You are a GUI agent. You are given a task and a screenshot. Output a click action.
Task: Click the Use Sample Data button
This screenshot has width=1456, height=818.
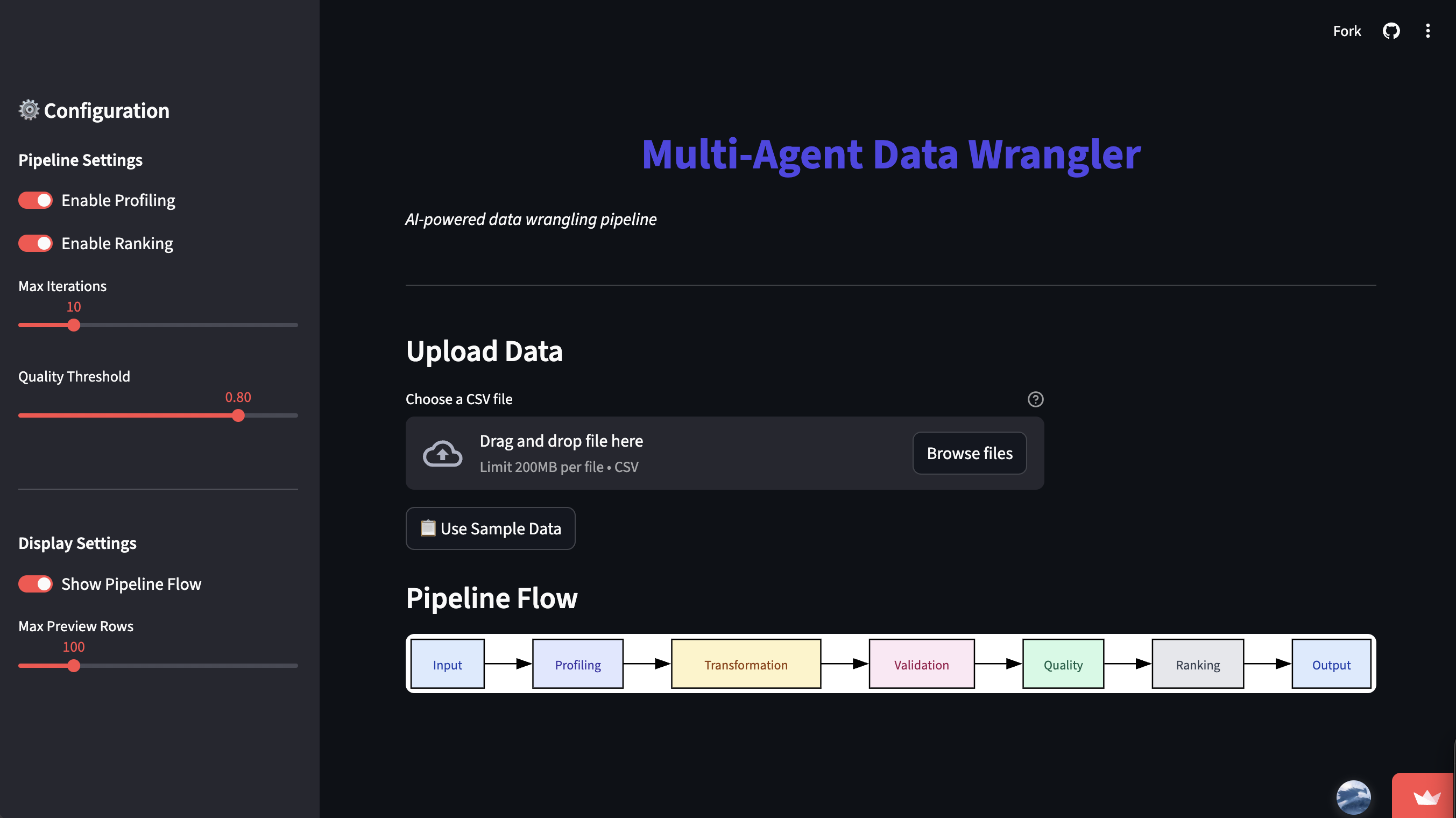(490, 528)
